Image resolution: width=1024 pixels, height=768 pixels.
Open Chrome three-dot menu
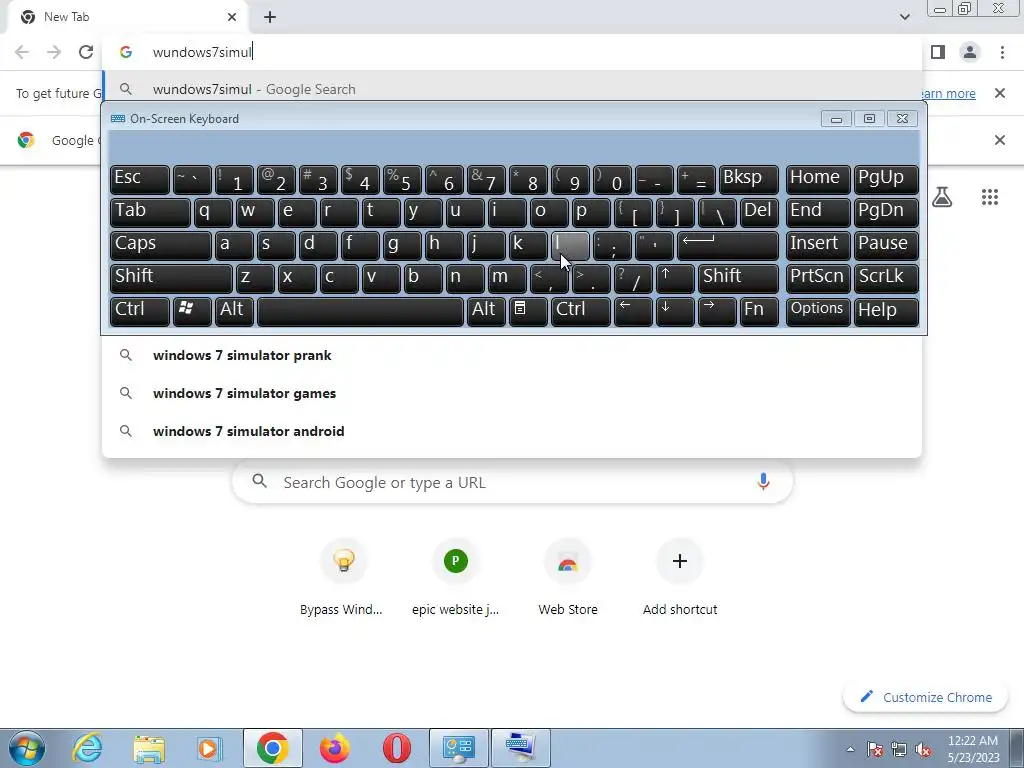(x=1002, y=52)
